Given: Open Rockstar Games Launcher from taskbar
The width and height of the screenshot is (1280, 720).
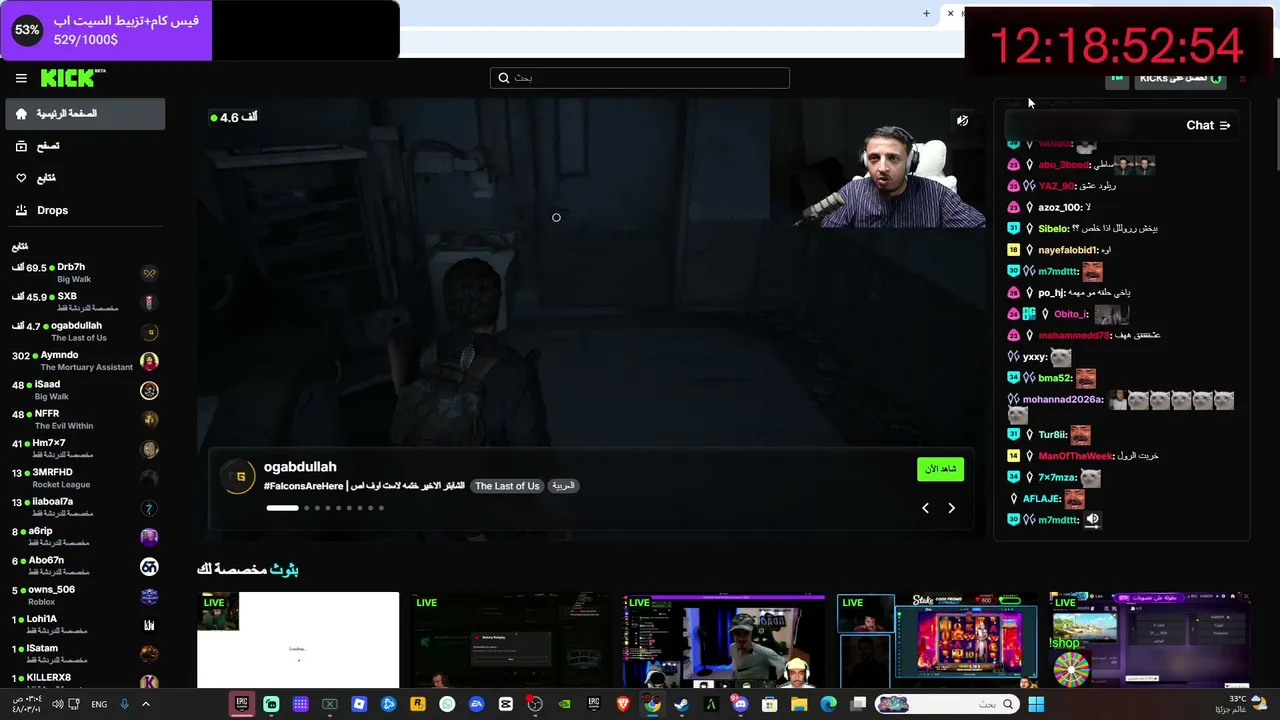Looking at the screenshot, I should point(418,704).
